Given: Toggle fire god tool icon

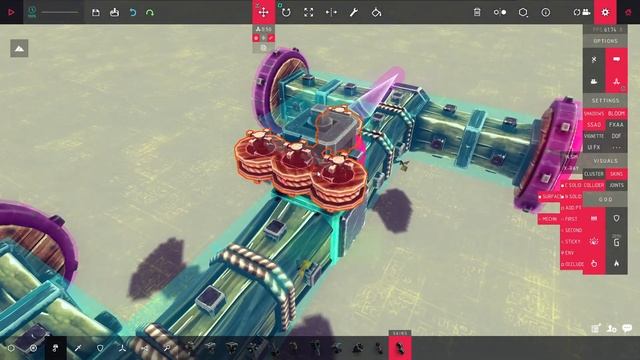Looking at the screenshot, I should click(616, 264).
